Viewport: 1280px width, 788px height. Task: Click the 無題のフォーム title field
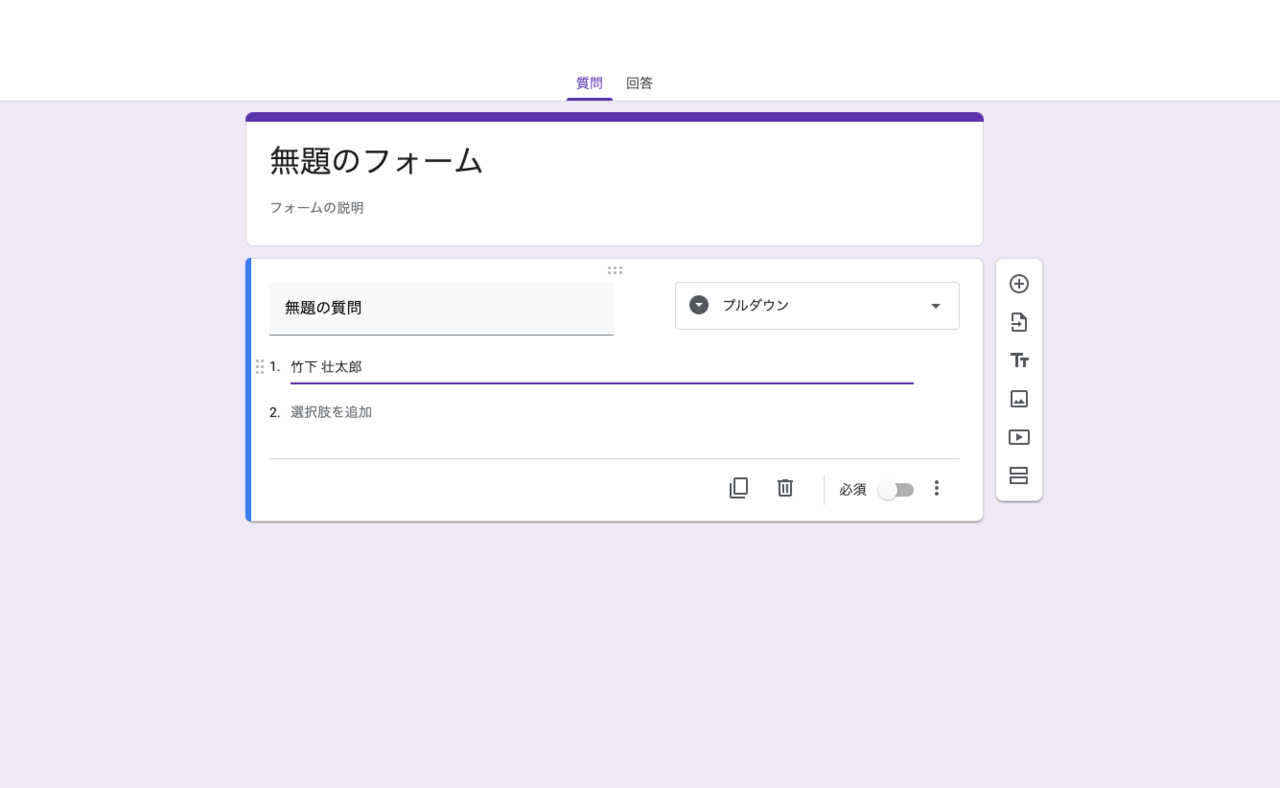pos(374,161)
